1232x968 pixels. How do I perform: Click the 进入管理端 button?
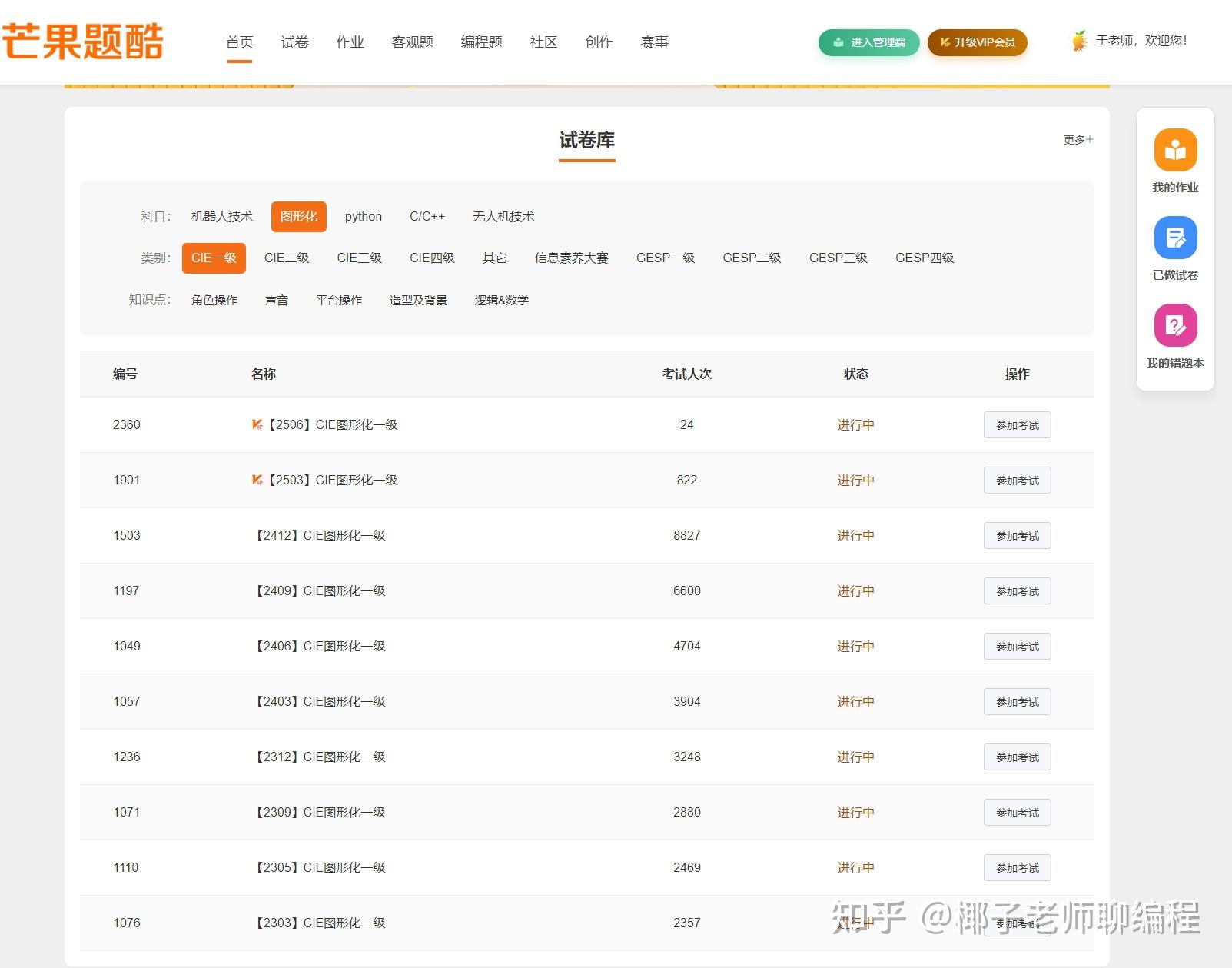point(868,43)
